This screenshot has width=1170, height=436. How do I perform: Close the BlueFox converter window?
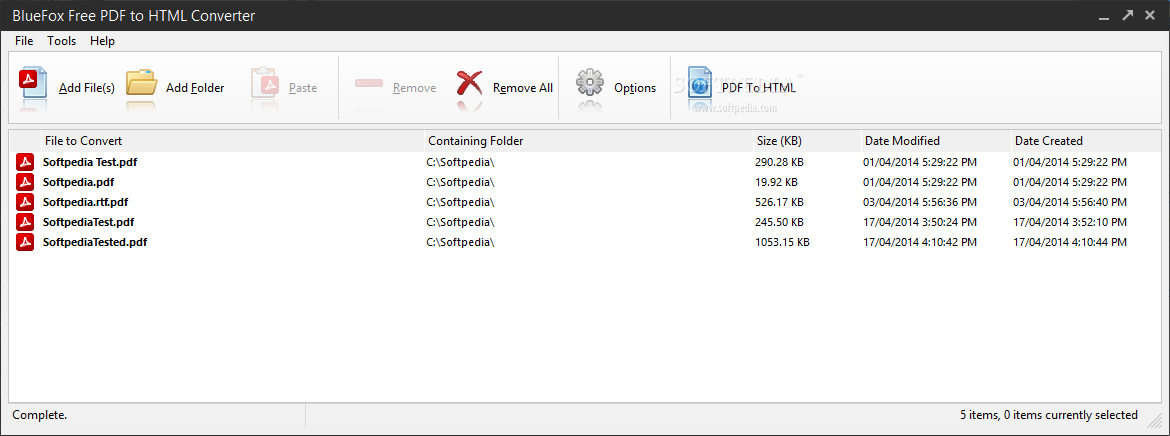coord(1150,15)
